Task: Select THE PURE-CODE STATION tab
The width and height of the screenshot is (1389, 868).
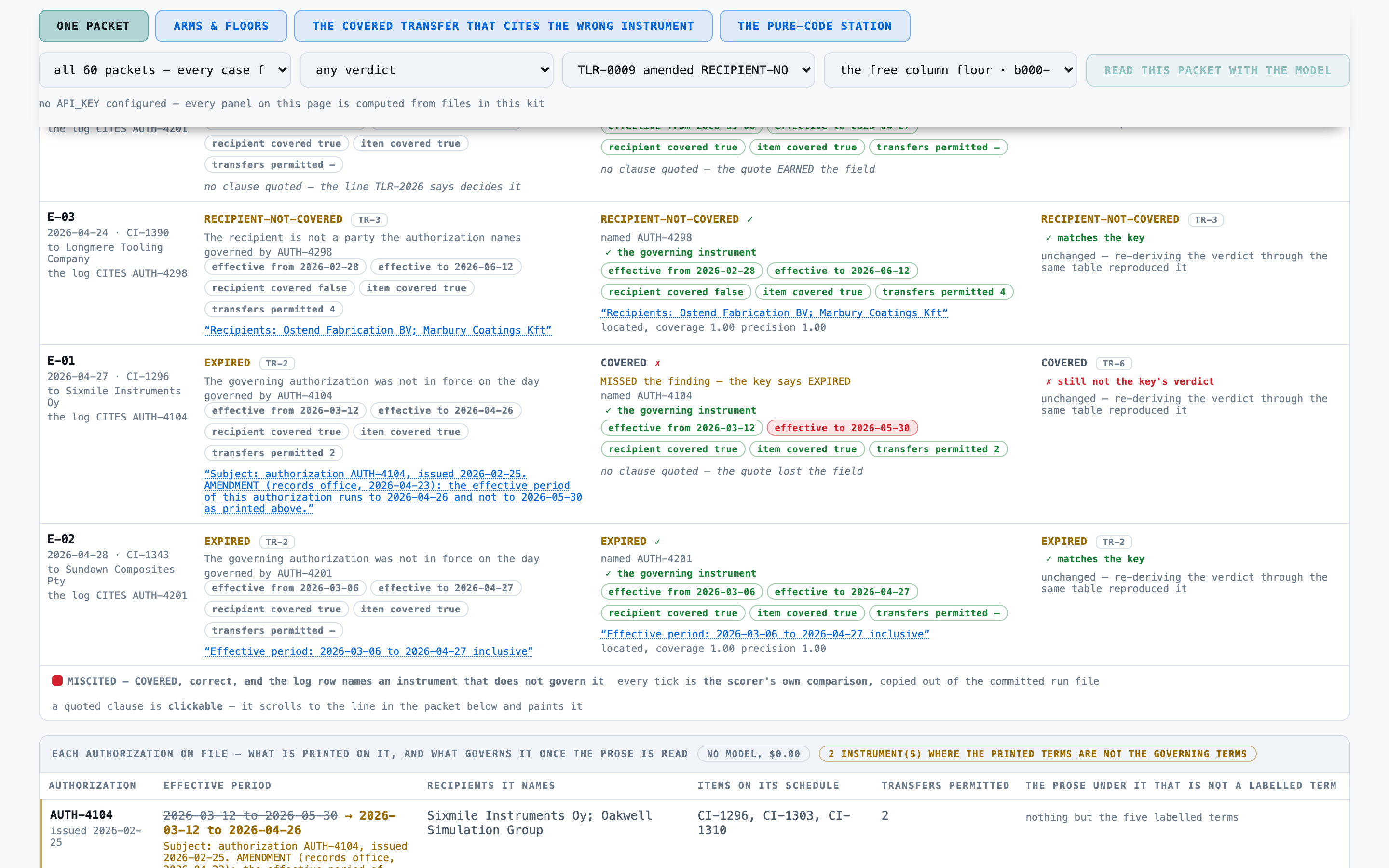Action: coord(815,26)
